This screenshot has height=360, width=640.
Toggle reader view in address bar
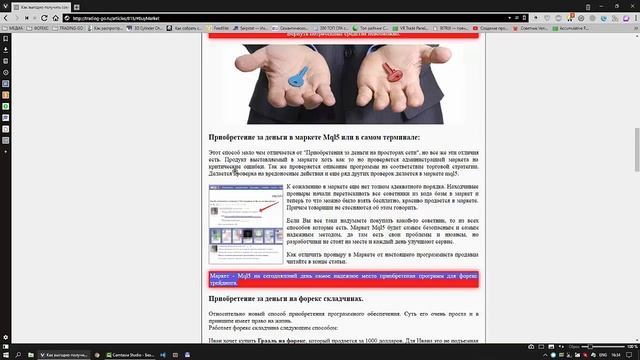click(x=517, y=18)
